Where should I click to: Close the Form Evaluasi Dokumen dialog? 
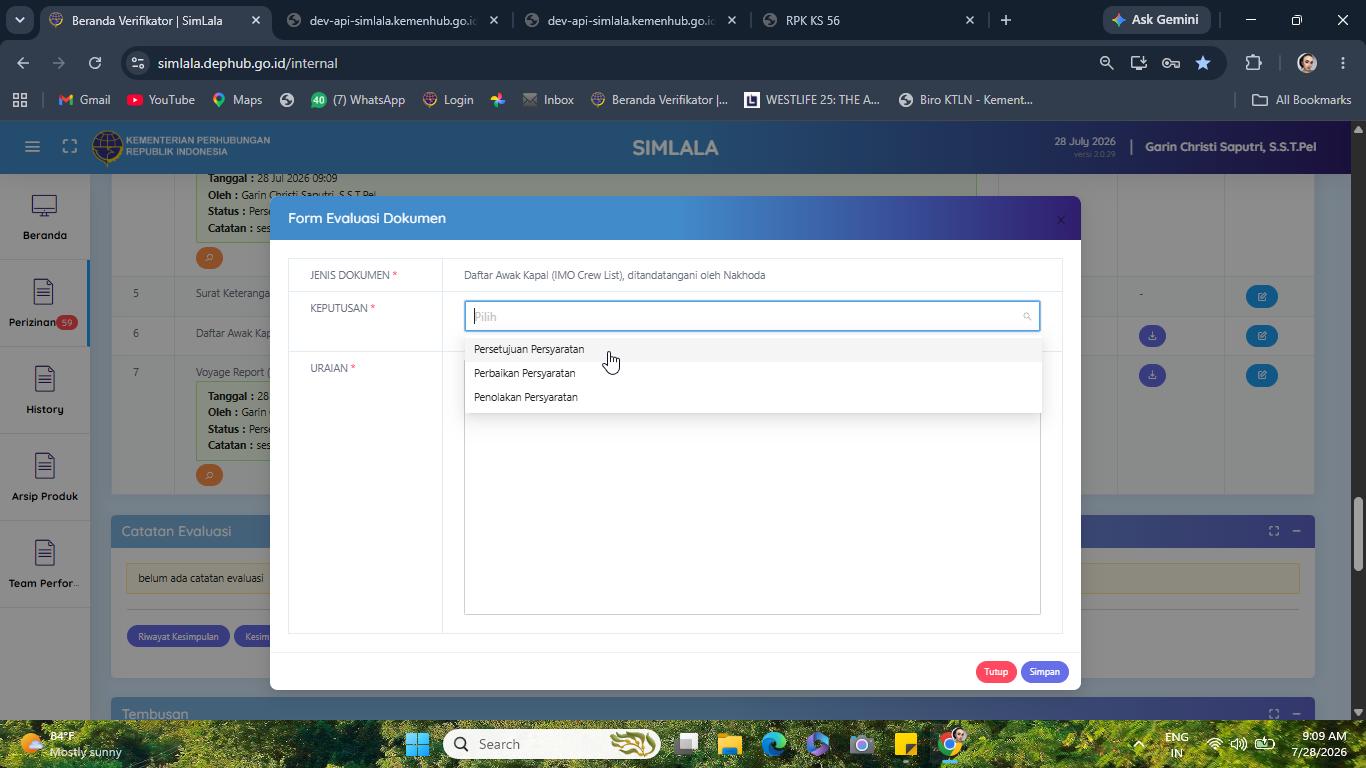tap(1061, 219)
